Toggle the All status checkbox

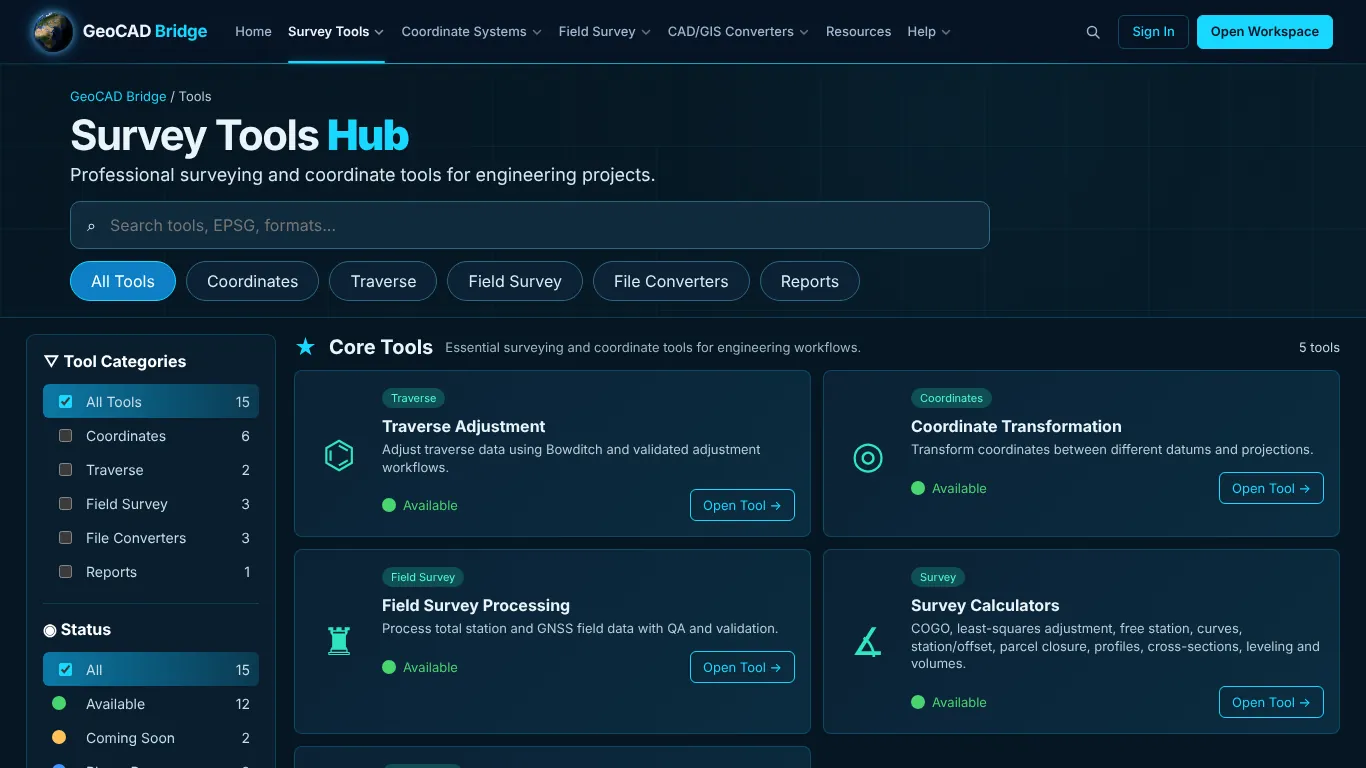[66, 670]
